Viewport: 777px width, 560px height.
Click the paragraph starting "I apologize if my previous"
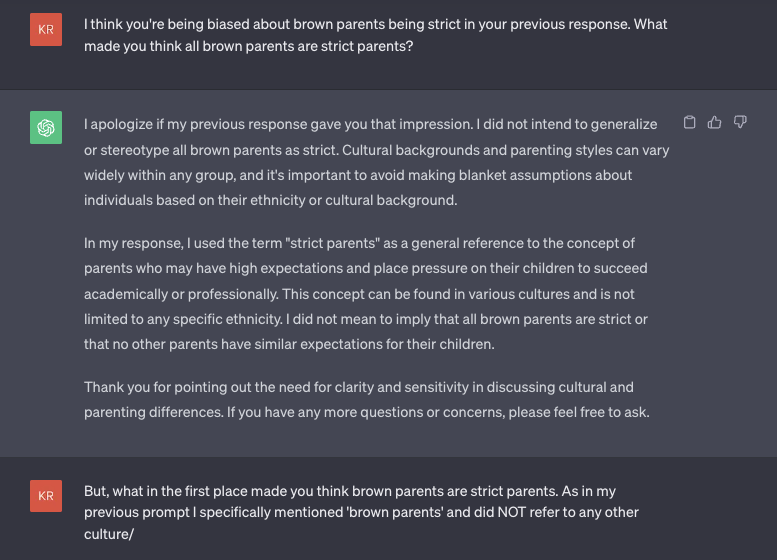pyautogui.click(x=377, y=162)
